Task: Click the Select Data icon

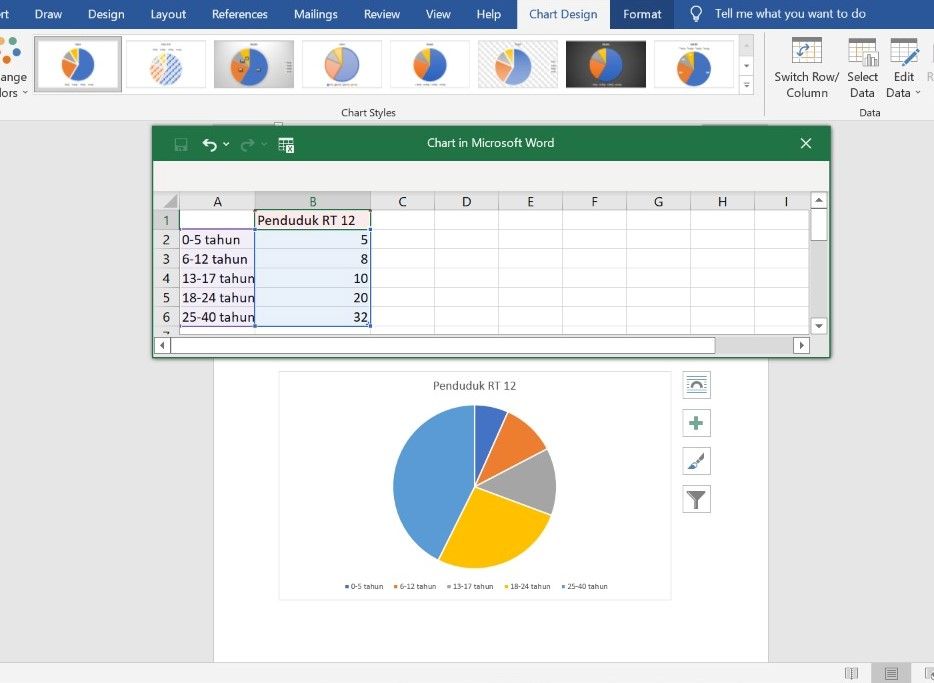Action: (862, 51)
